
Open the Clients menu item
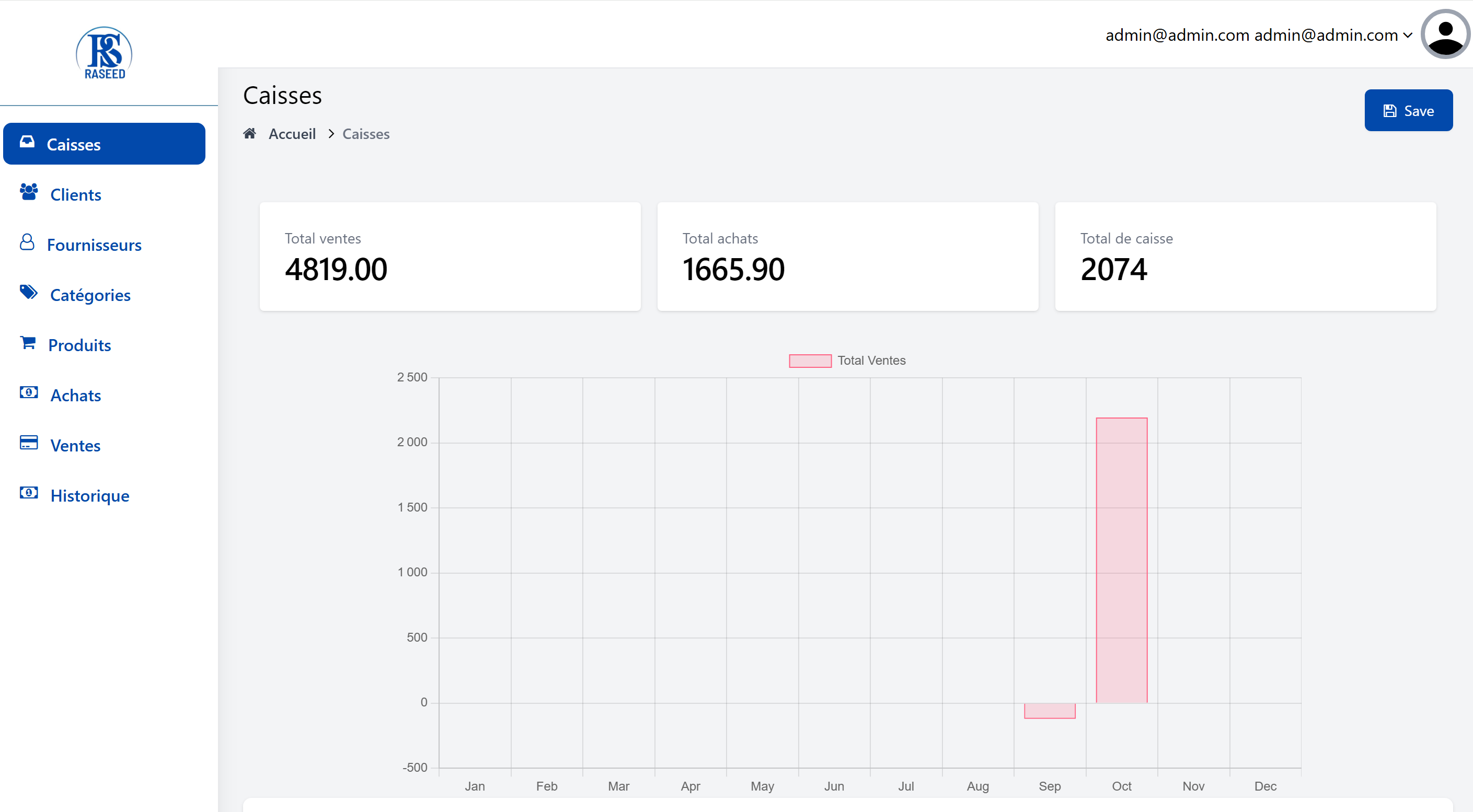click(x=75, y=195)
